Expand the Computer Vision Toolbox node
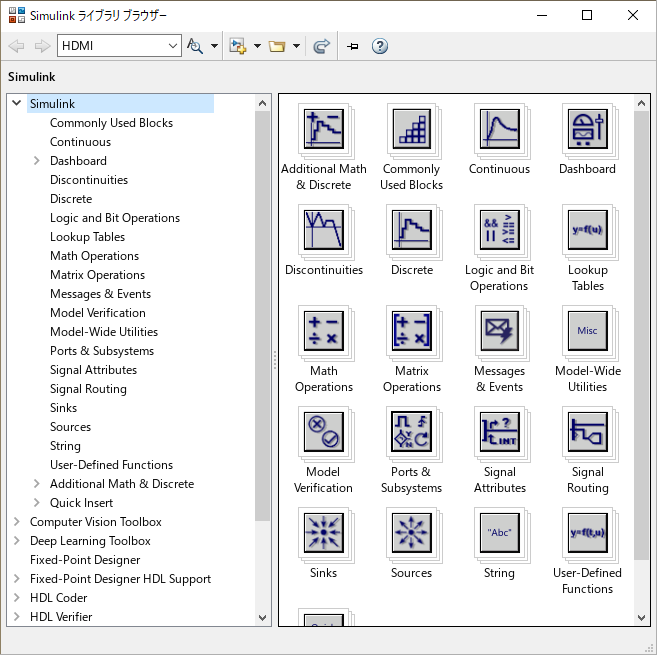657x655 pixels. tap(17, 521)
